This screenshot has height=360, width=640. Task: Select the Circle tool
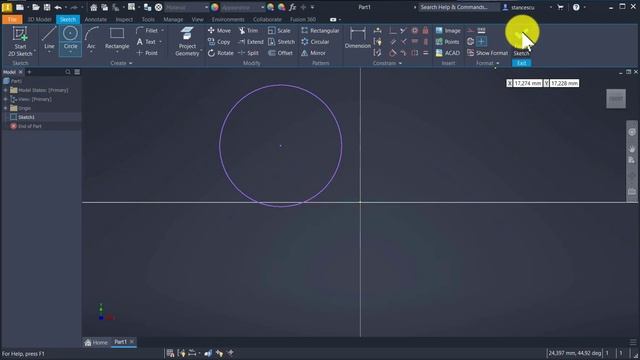(70, 40)
